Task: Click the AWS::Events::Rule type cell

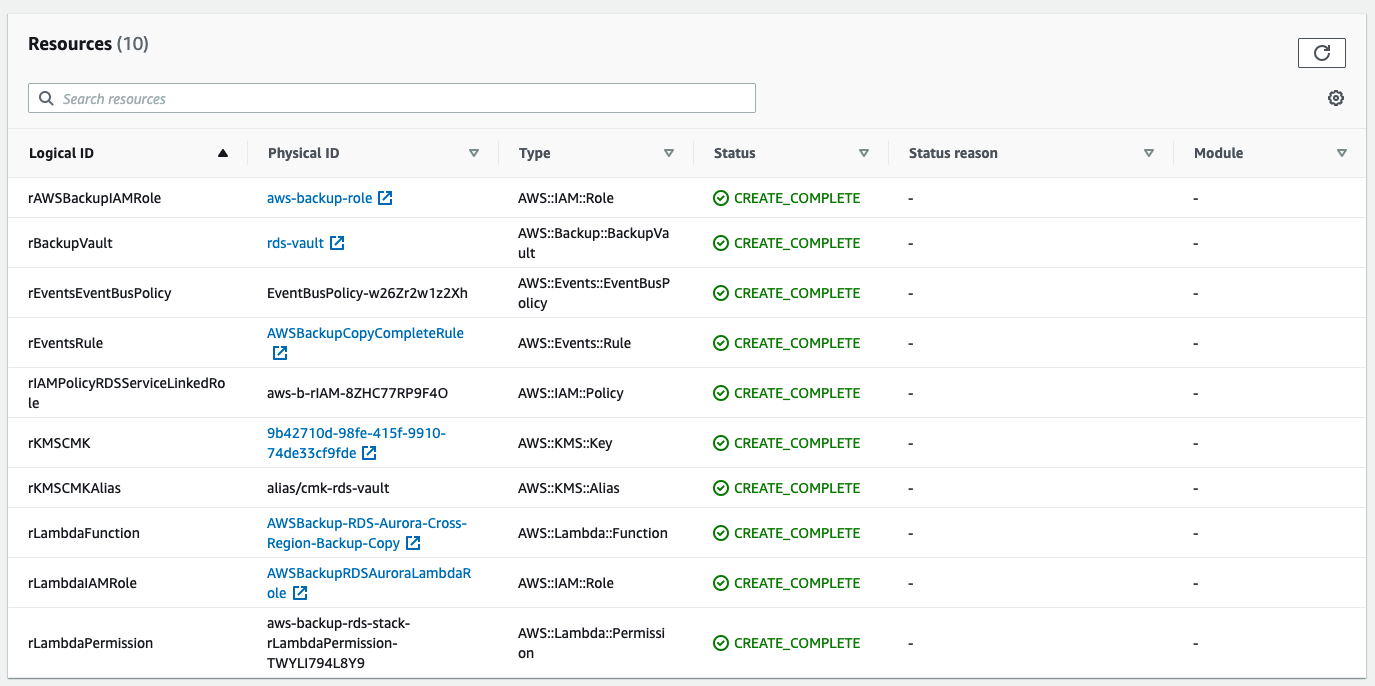Action: coord(574,343)
